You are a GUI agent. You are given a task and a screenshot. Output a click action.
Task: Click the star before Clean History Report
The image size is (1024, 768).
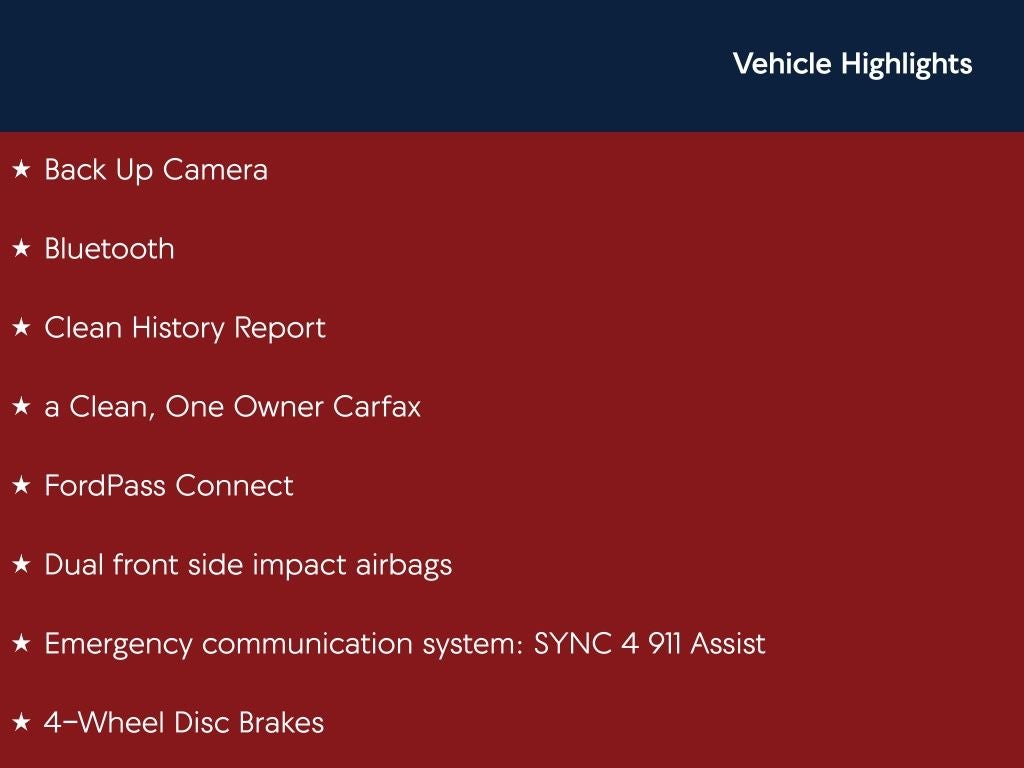click(21, 328)
